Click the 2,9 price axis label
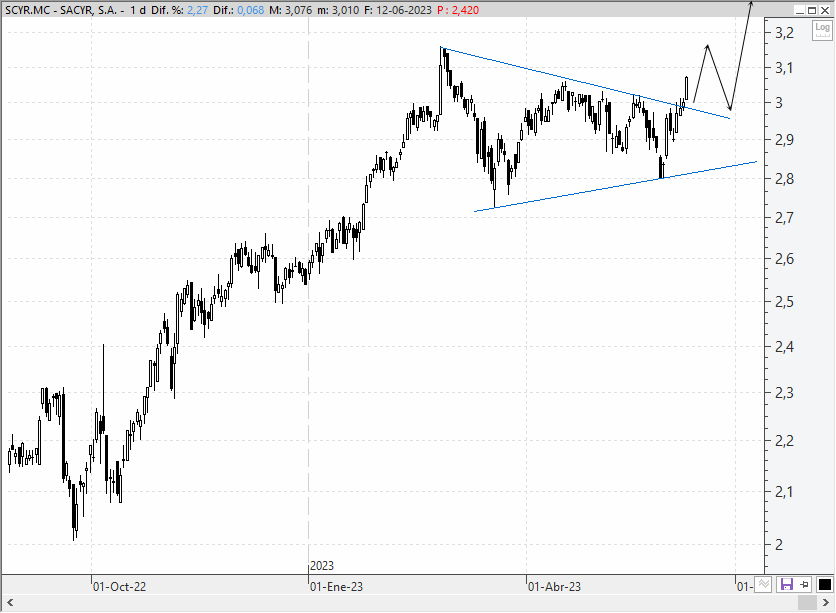The width and height of the screenshot is (836, 613). (784, 140)
